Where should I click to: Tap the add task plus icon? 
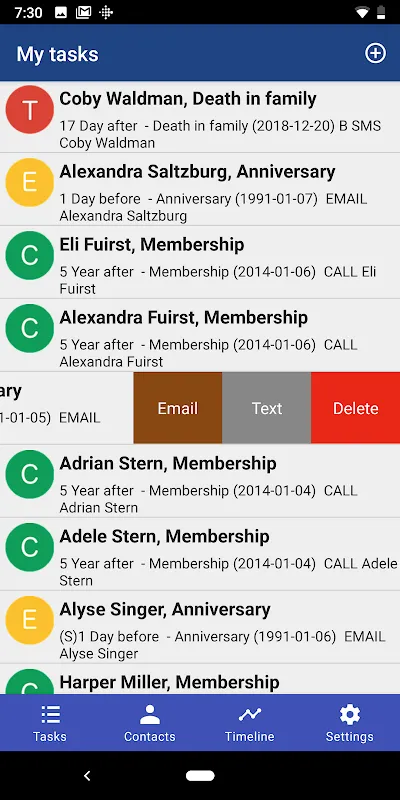coord(375,53)
